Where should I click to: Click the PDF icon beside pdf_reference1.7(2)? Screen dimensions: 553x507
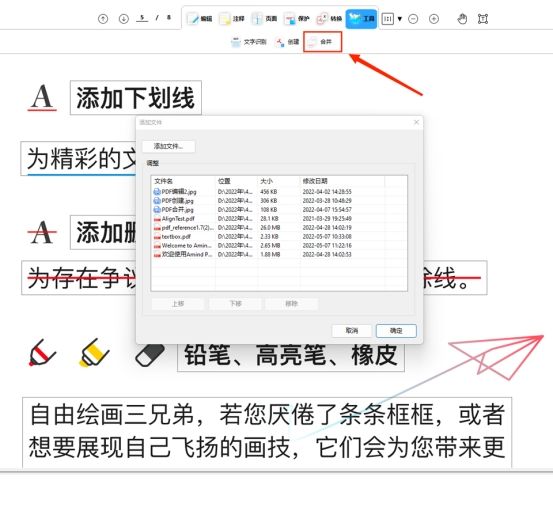[157, 228]
